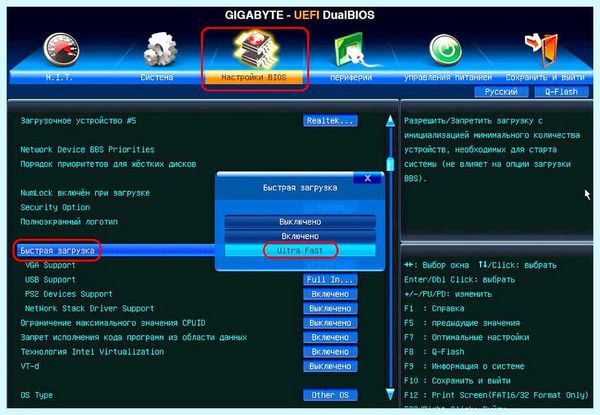Switch to the M.I.T. tab

(x=59, y=77)
